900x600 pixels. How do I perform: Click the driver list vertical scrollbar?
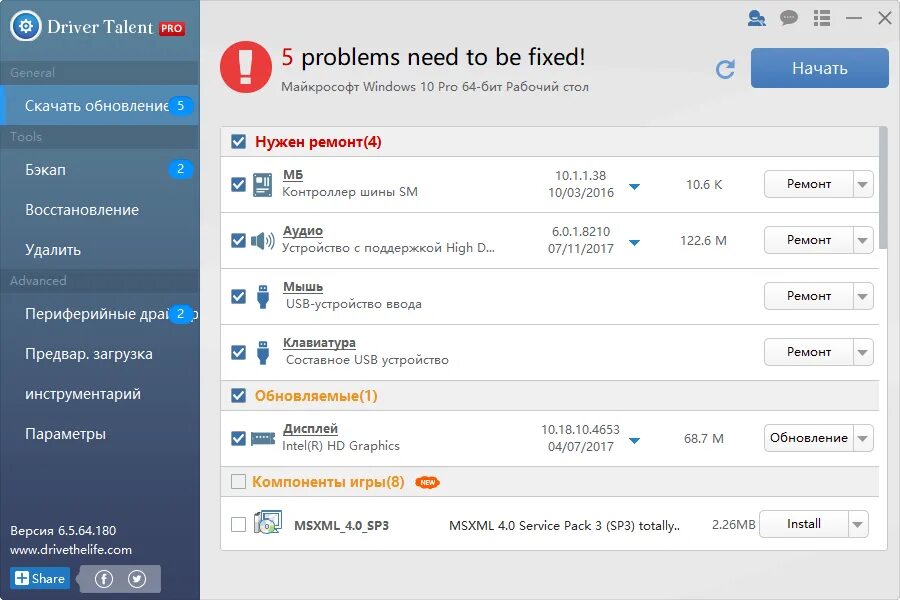[883, 188]
